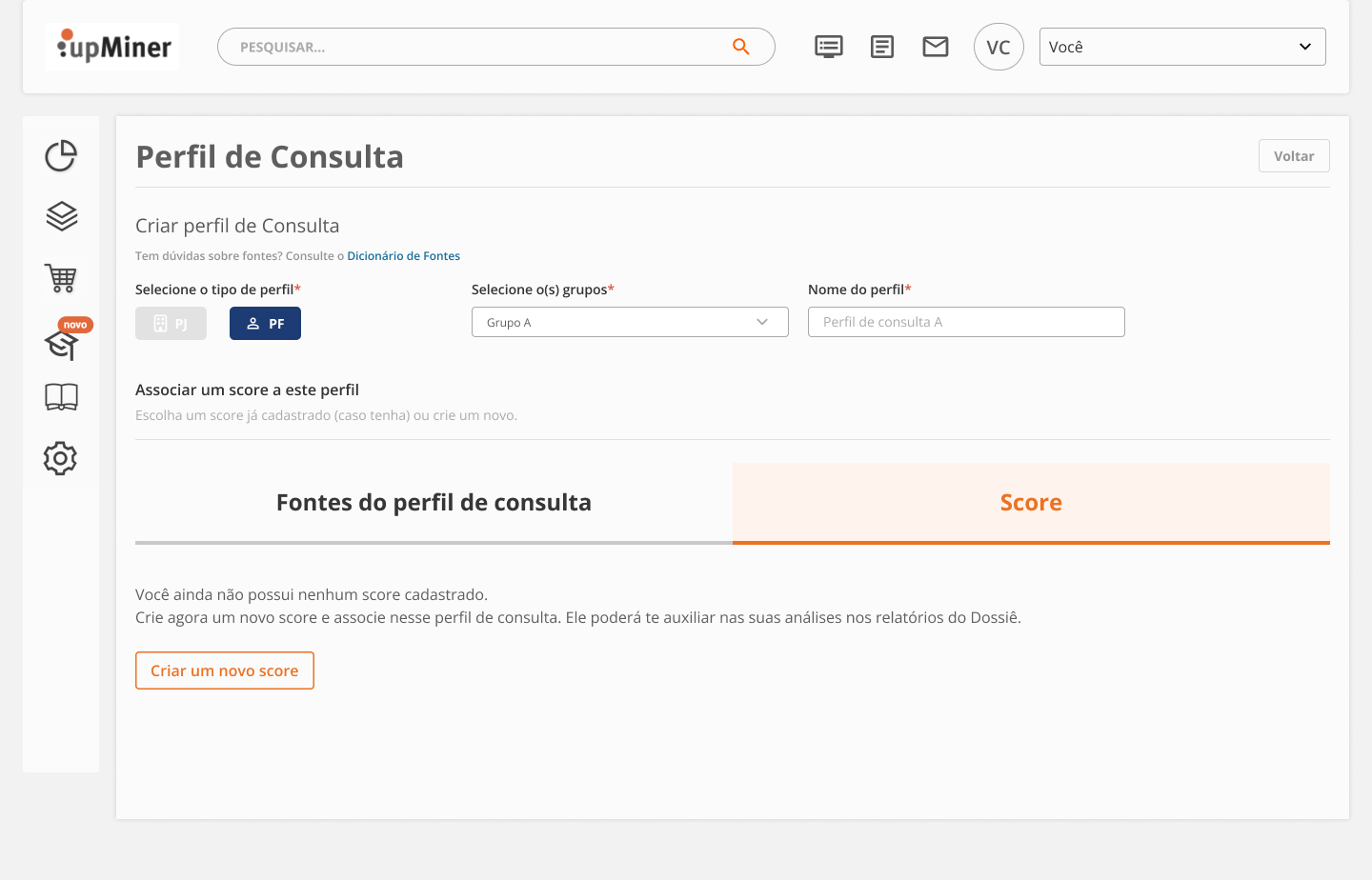Image resolution: width=1372 pixels, height=880 pixels.
Task: Switch to 'Fontes do perfil de consulta' tab
Action: tap(434, 503)
